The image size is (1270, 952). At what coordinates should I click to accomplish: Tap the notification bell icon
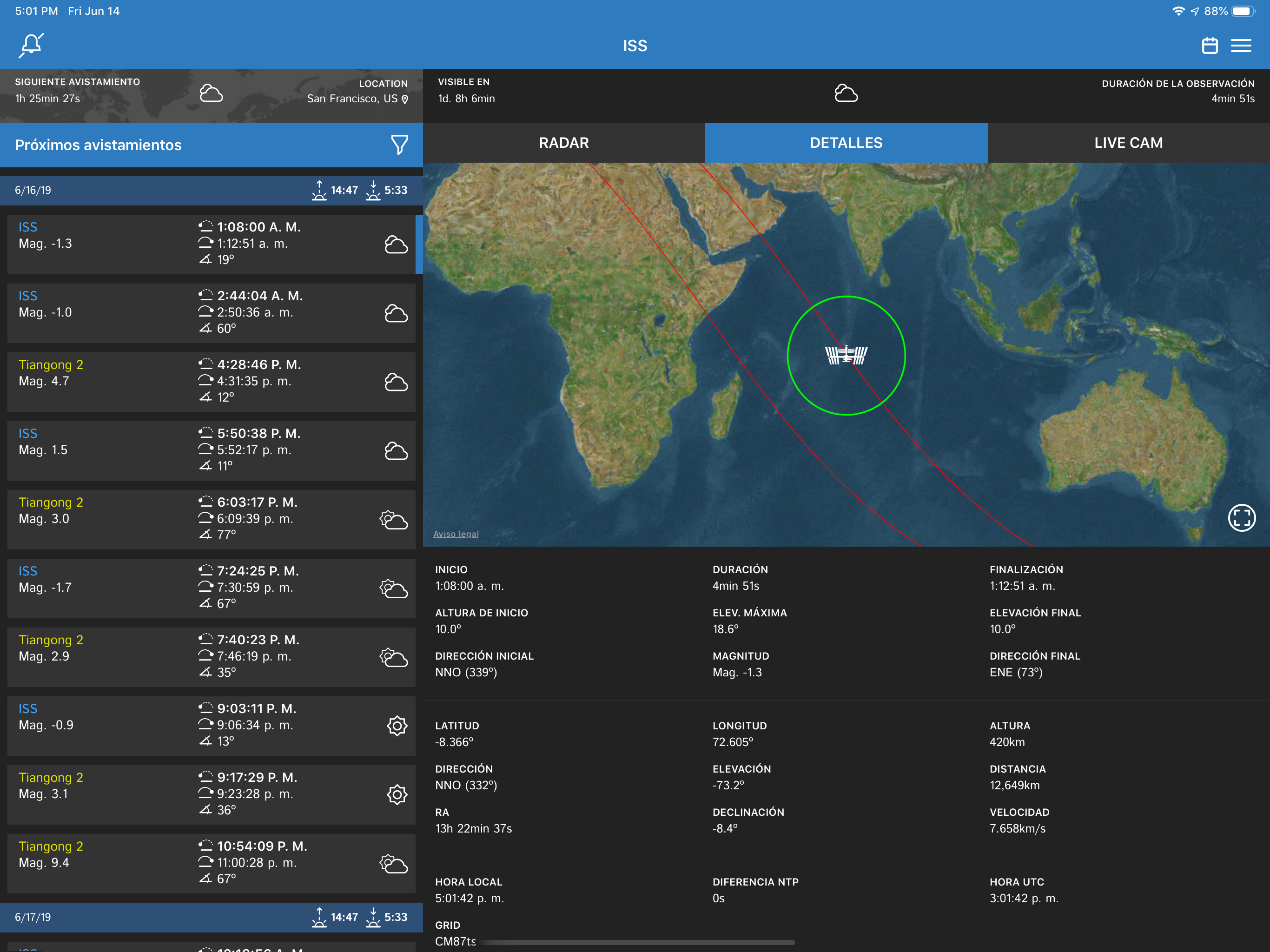click(31, 46)
